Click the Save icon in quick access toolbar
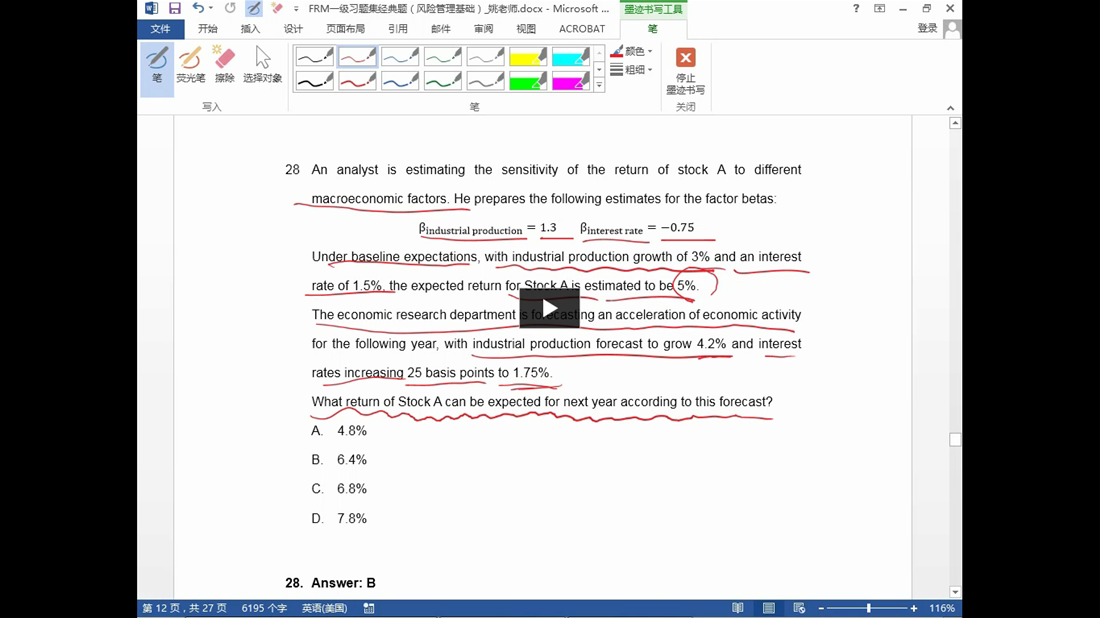Screen dimensions: 1100x618 175,9
